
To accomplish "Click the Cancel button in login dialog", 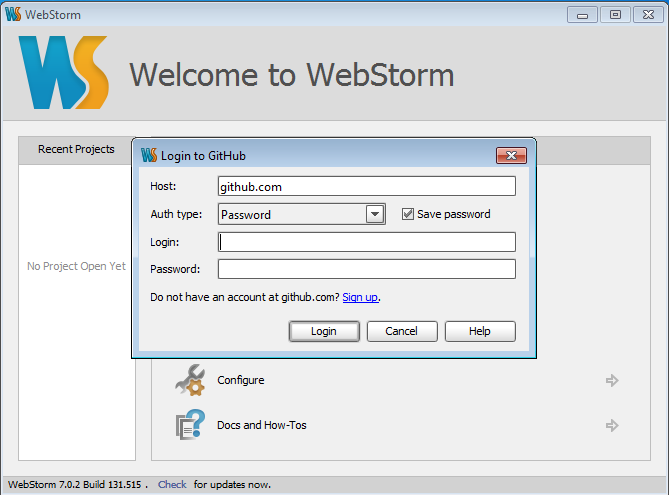I will point(402,331).
